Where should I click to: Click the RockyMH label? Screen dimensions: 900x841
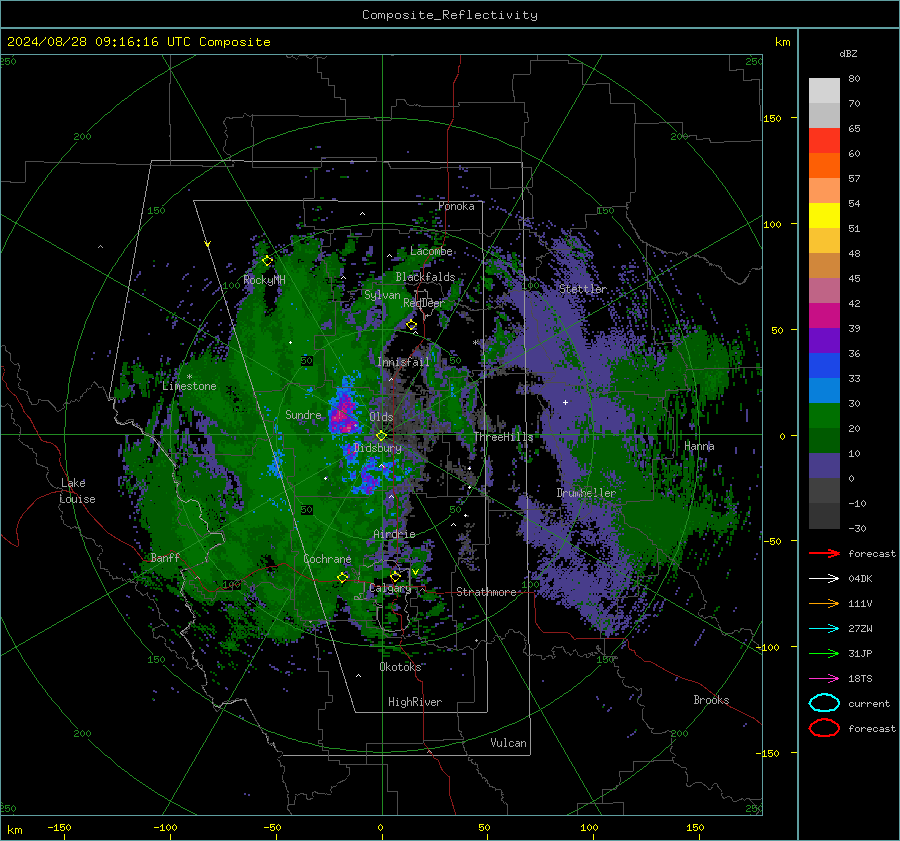tap(264, 280)
